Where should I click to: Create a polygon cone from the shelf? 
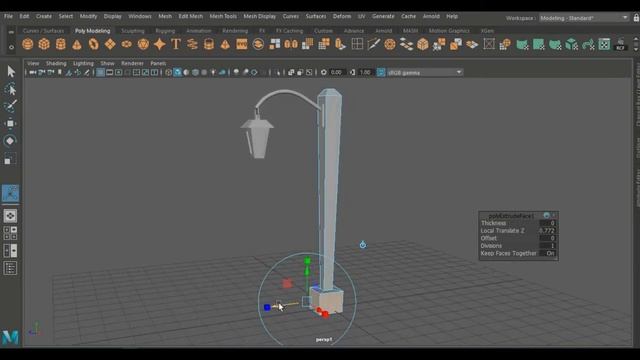point(77,44)
